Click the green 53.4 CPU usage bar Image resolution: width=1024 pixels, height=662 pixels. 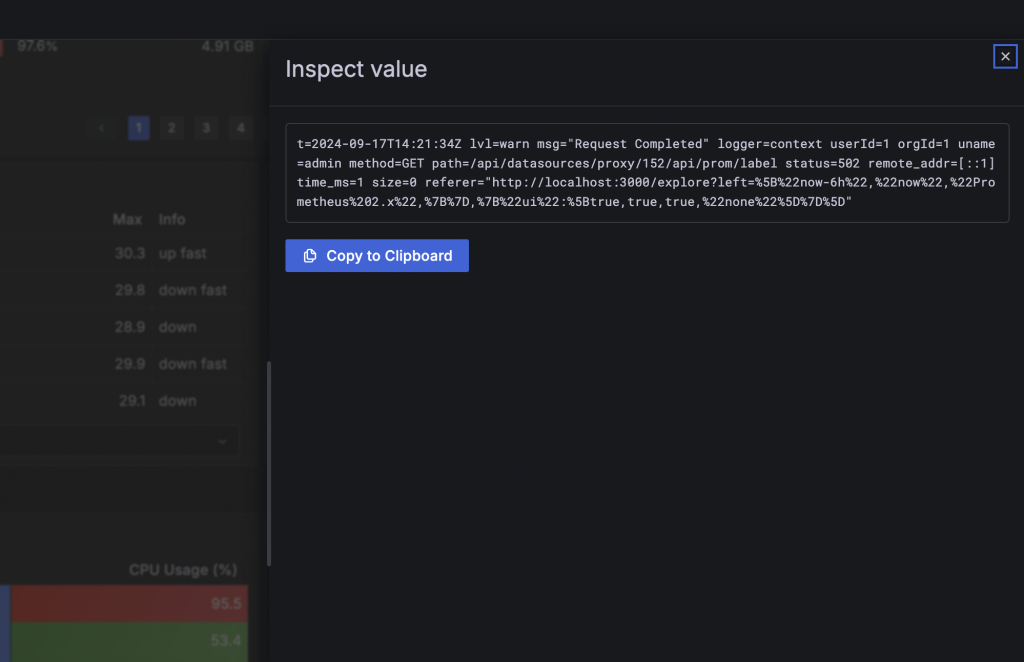[x=128, y=640]
